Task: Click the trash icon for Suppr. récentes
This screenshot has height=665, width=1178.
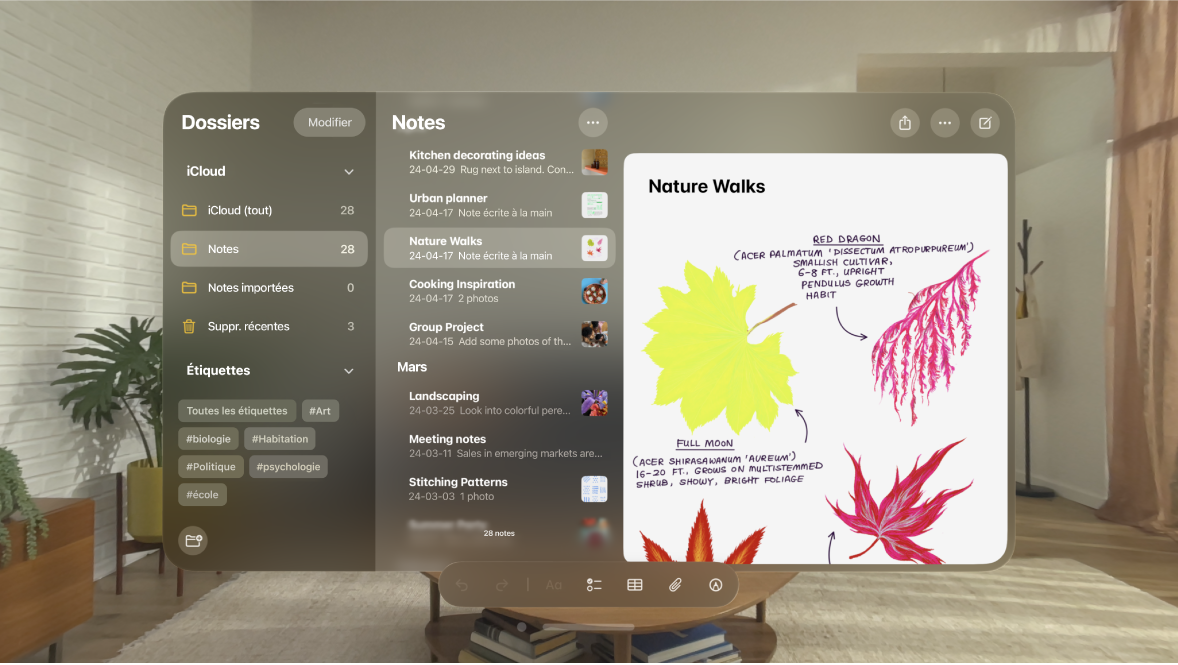Action: tap(189, 326)
